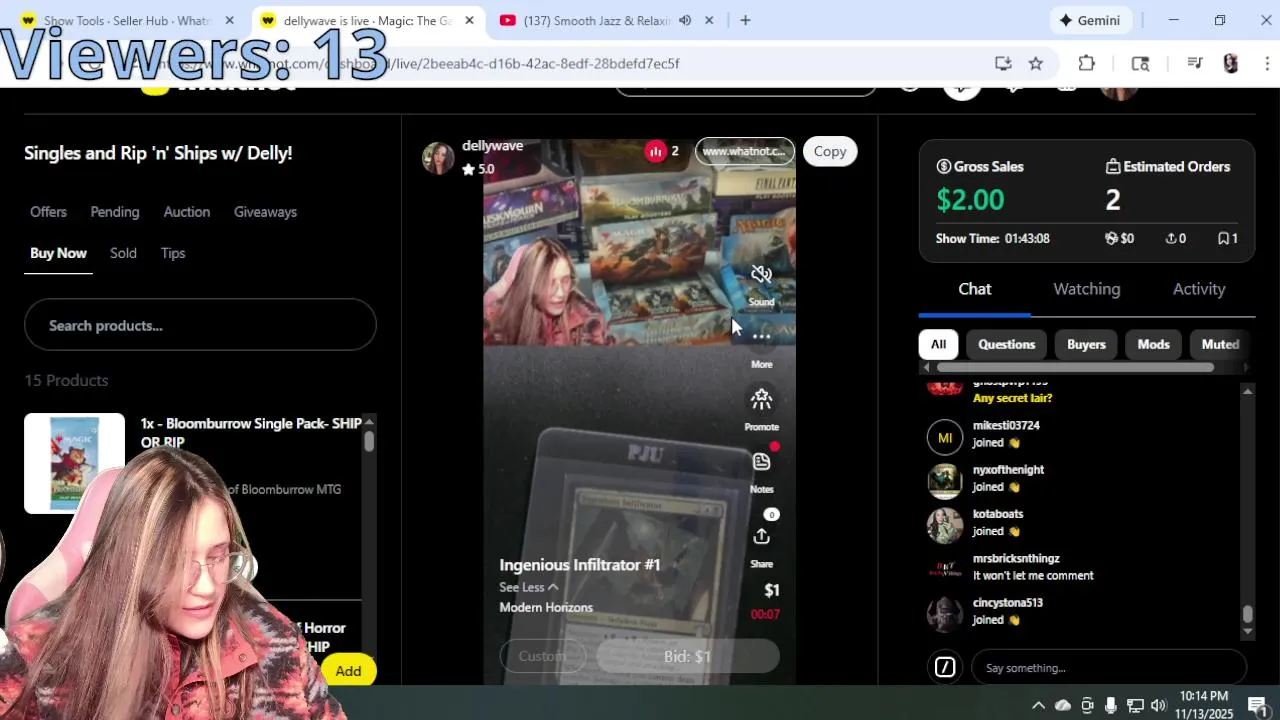Click the Copy link button

click(830, 151)
